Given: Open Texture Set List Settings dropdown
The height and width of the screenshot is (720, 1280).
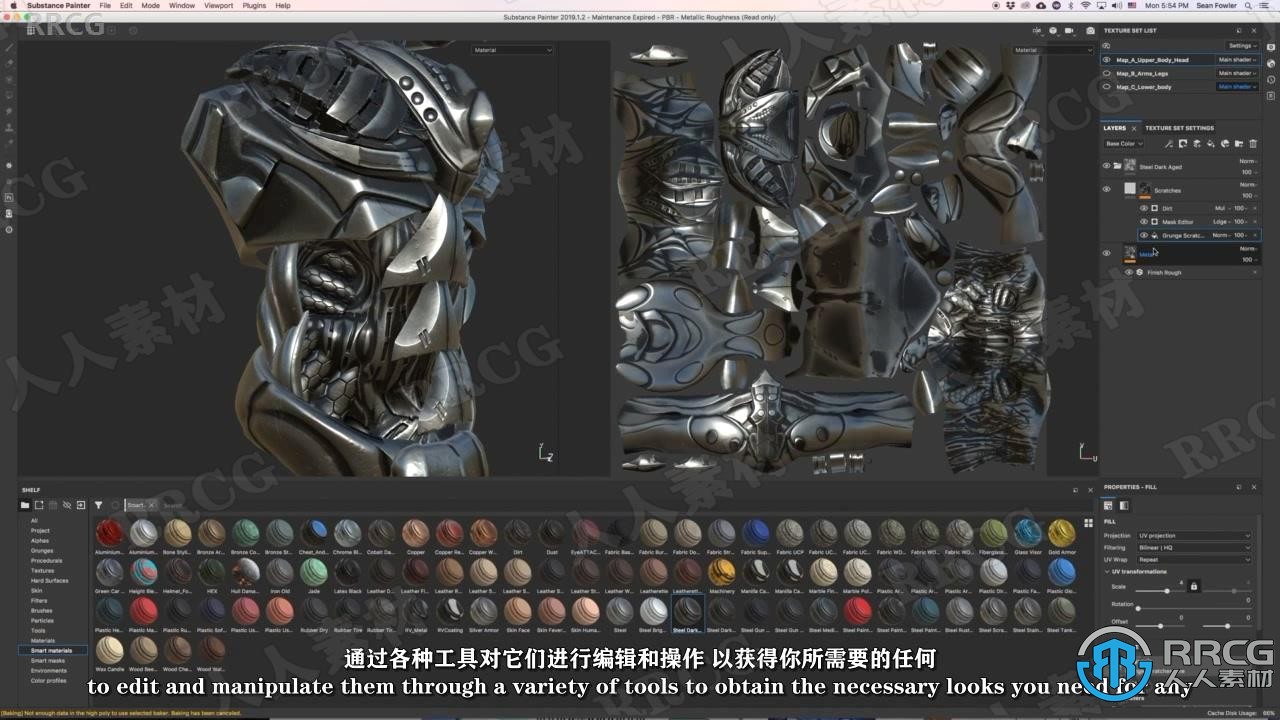Looking at the screenshot, I should (x=1241, y=46).
